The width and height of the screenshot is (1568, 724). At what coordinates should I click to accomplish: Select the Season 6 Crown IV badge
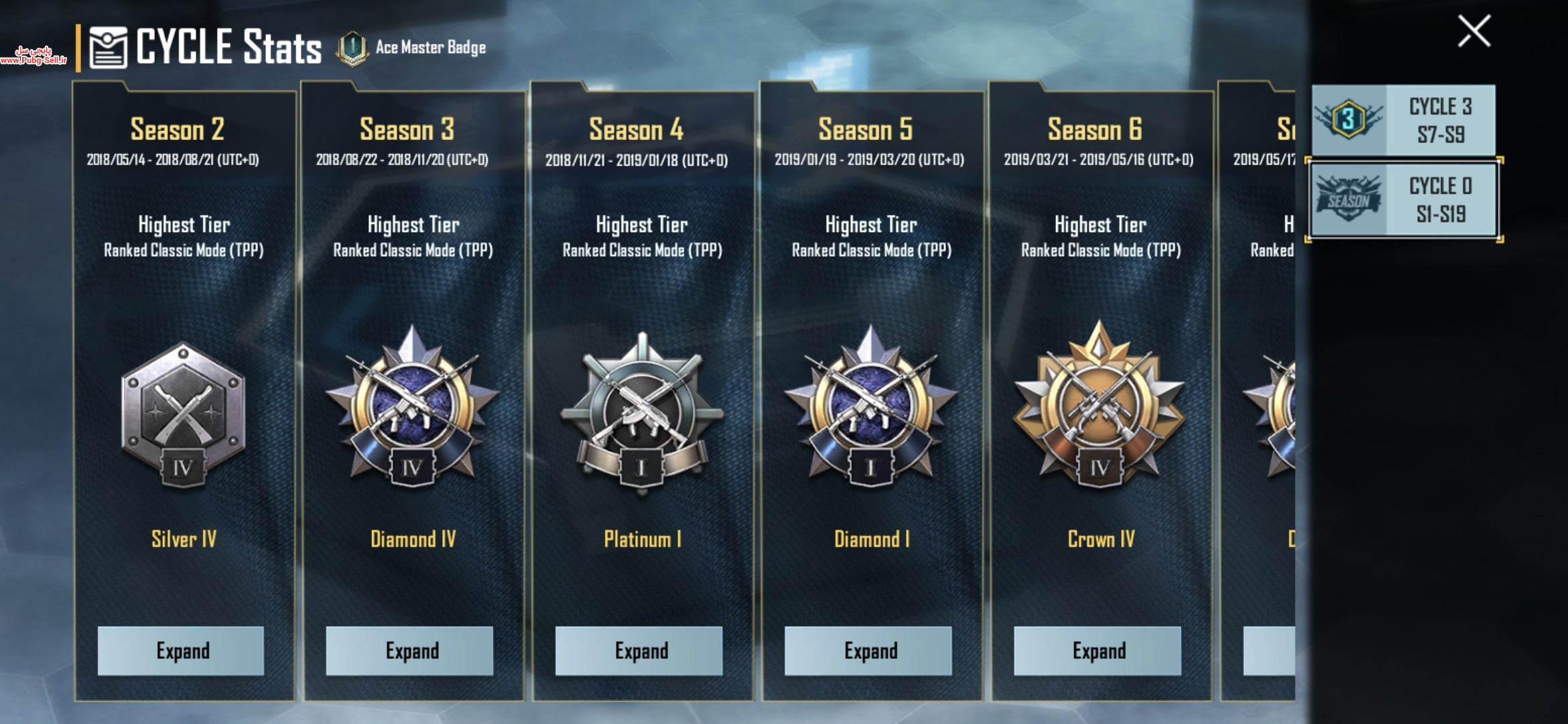point(1099,404)
